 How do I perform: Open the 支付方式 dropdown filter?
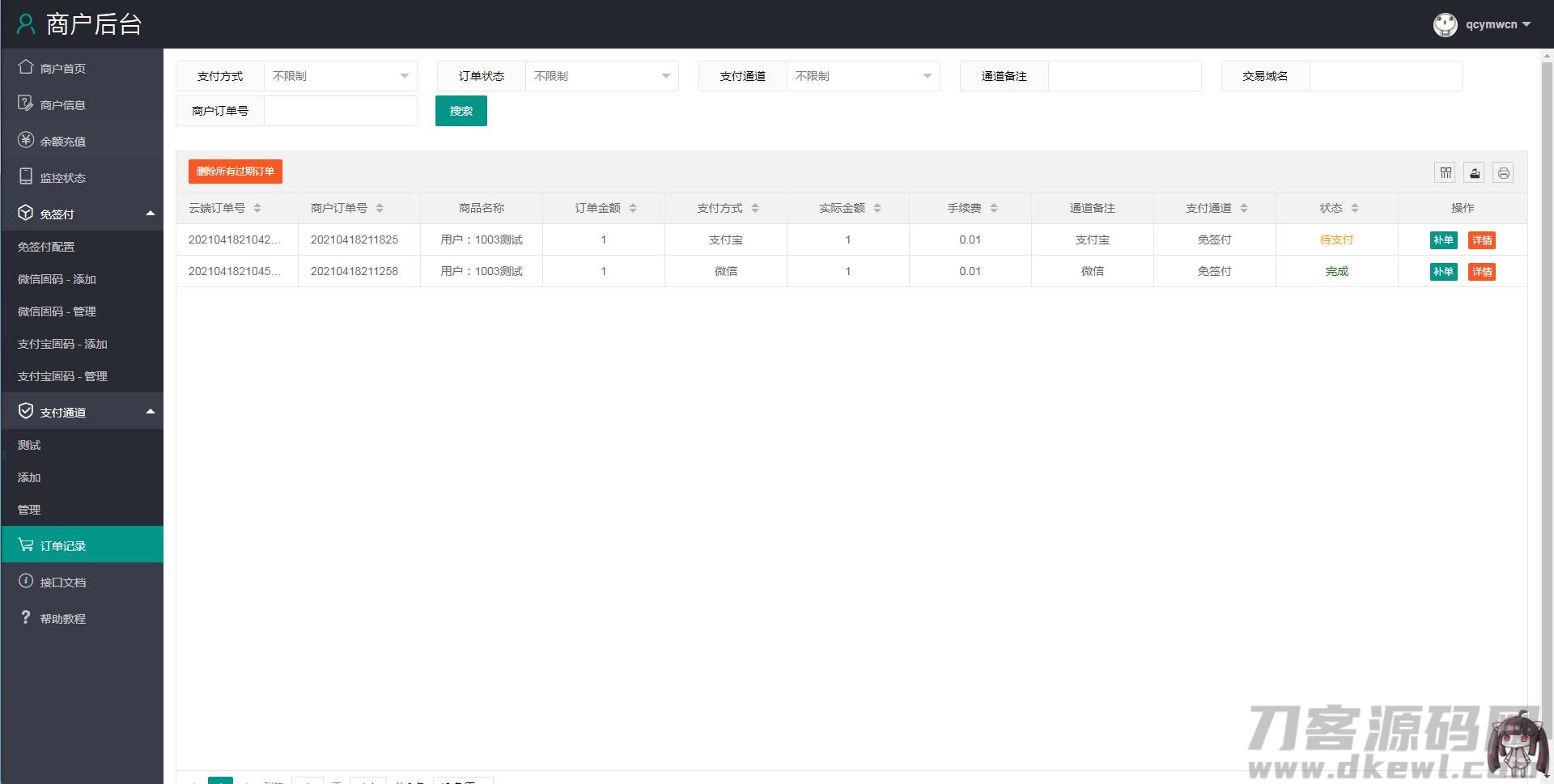coord(340,76)
